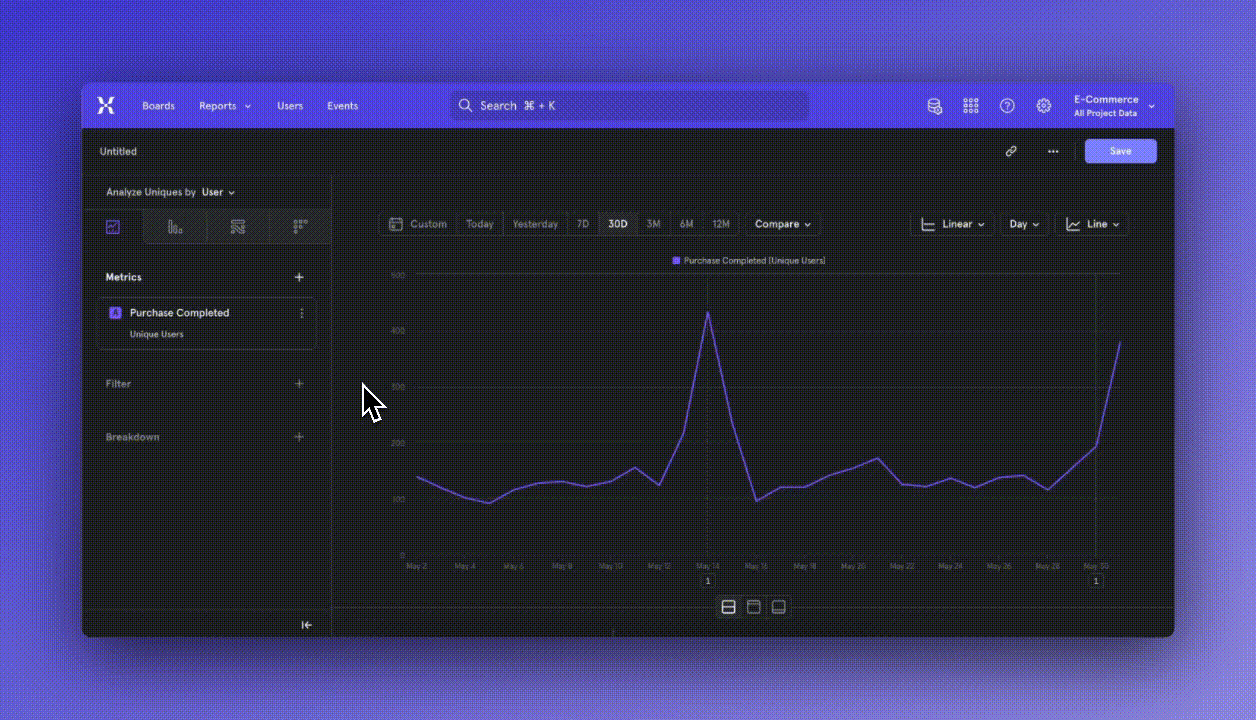The width and height of the screenshot is (1256, 720).
Task: Select the Funnels report tab
Action: (175, 228)
